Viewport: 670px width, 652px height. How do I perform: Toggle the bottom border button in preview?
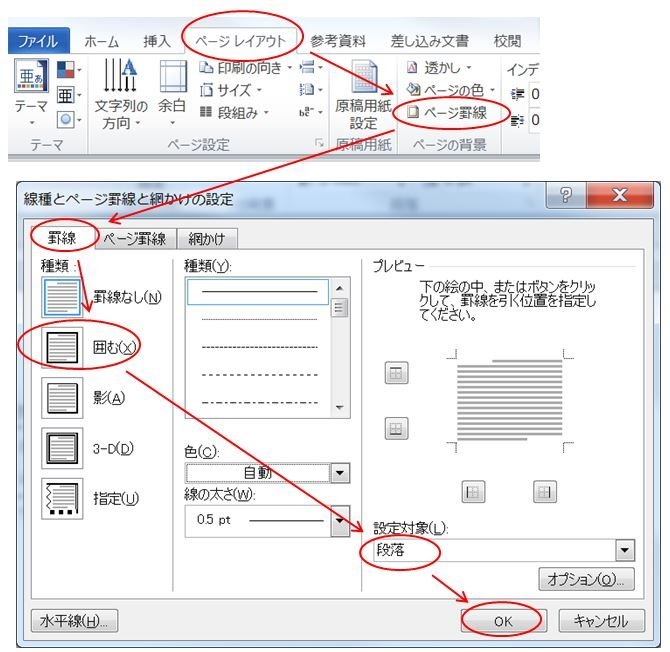398,429
